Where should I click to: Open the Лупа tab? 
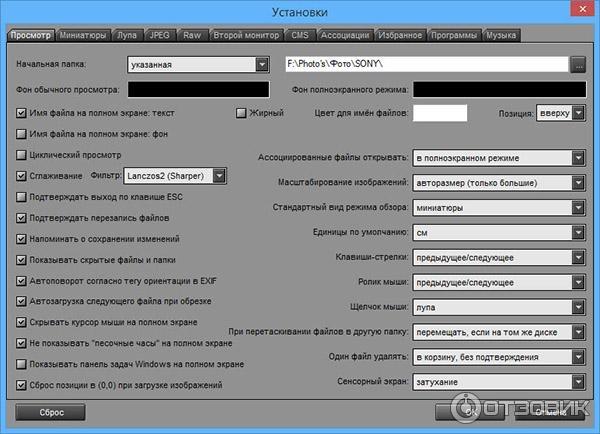tap(127, 36)
